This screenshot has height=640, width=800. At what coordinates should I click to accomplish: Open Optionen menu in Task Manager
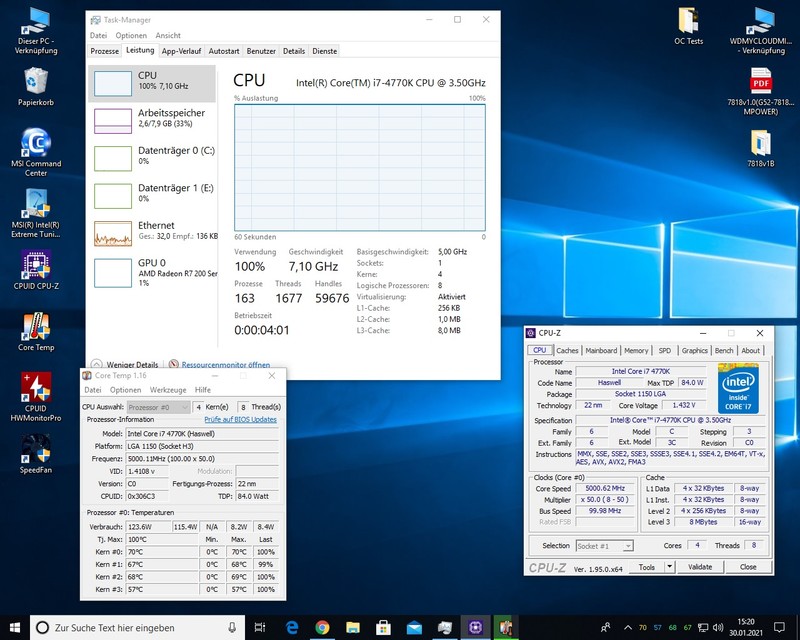[131, 35]
